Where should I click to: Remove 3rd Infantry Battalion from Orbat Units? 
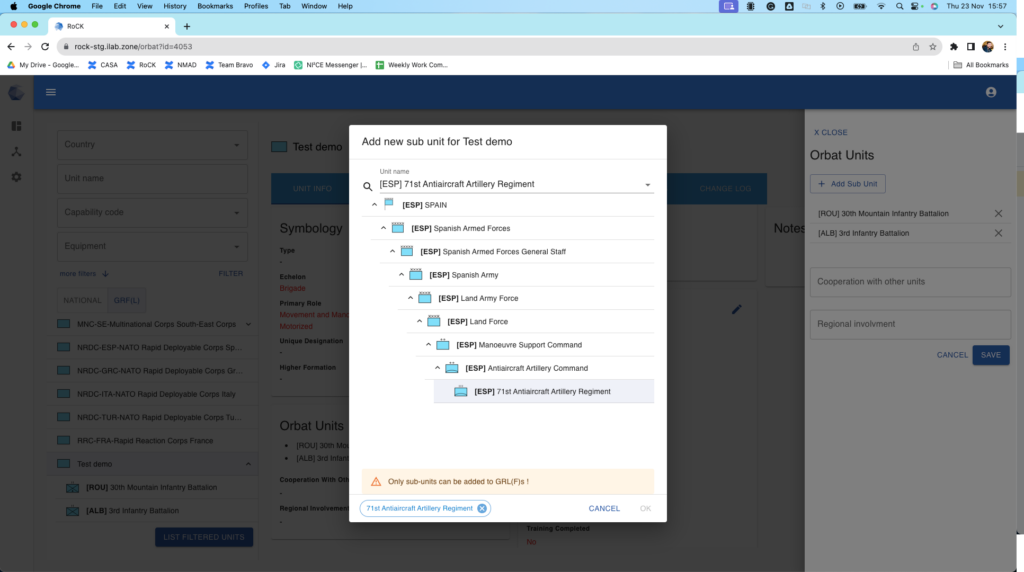(998, 233)
